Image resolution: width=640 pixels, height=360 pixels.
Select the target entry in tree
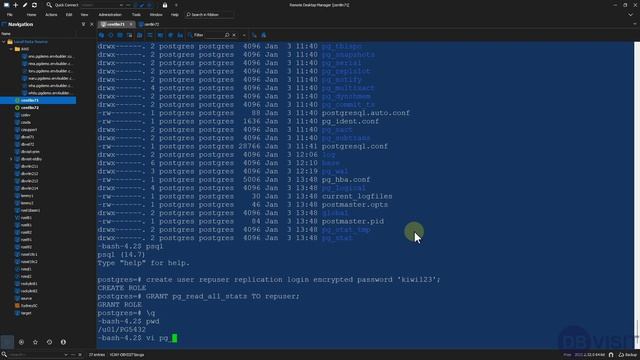[25, 313]
